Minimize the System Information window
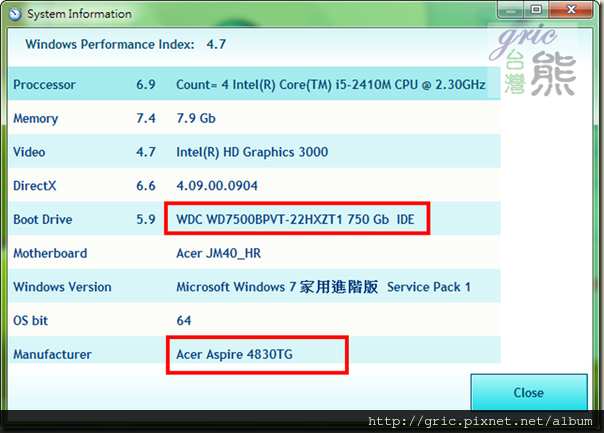Screen dimensions: 604x433 [511, 10]
